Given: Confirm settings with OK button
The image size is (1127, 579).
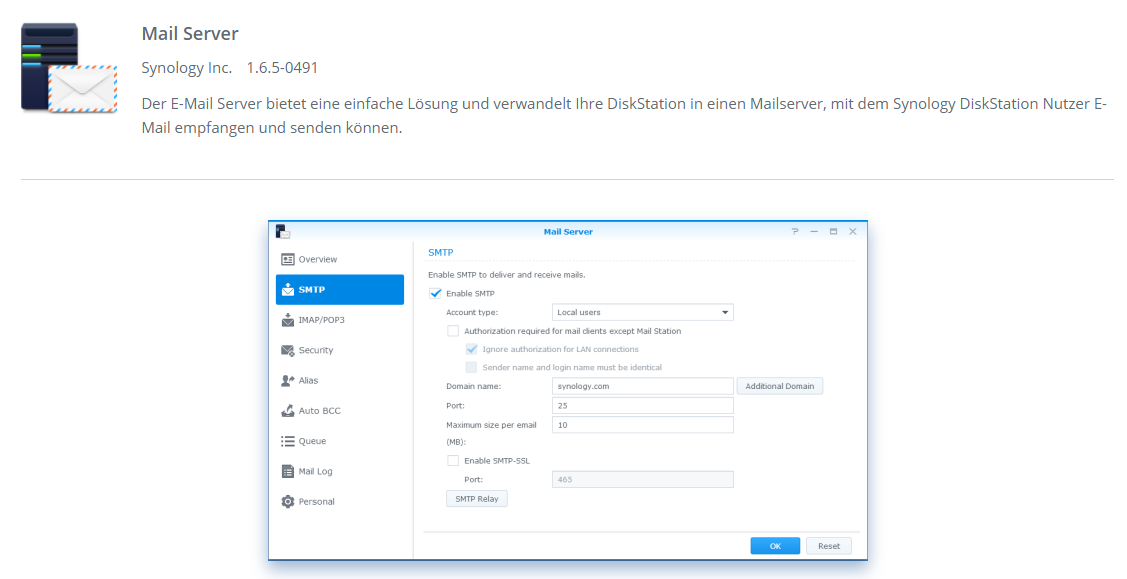Looking at the screenshot, I should click(775, 546).
